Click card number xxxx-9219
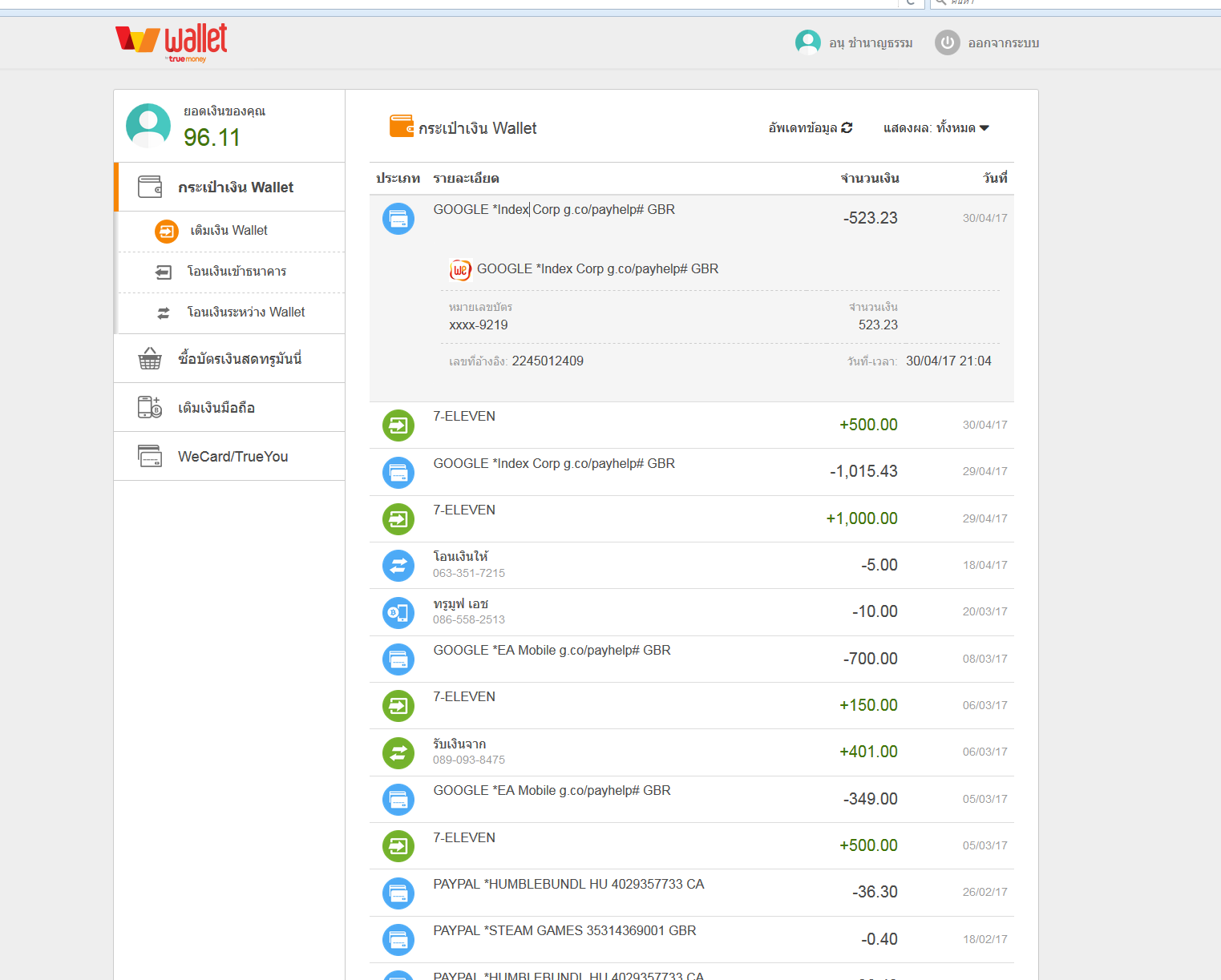This screenshot has width=1221, height=980. (x=479, y=325)
